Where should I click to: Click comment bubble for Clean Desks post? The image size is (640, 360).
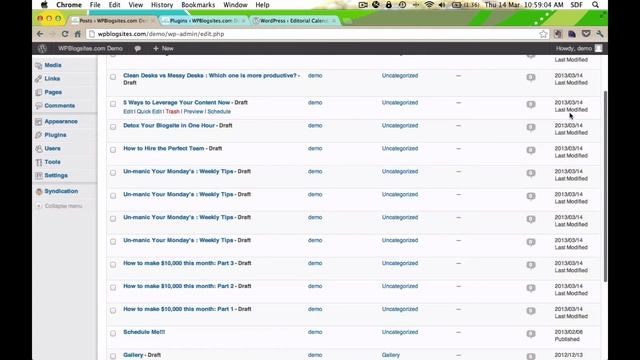point(531,77)
